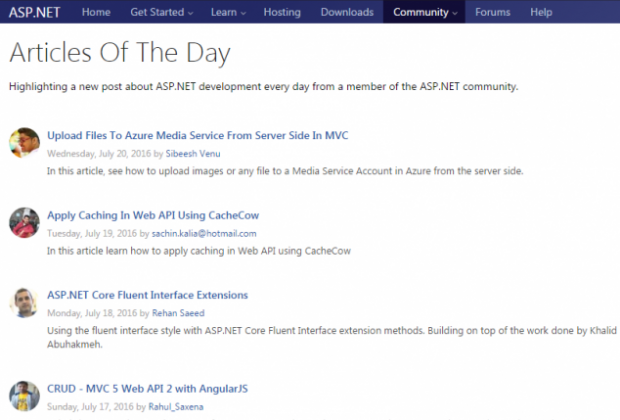Click the fluent interface style description text
The width and height of the screenshot is (620, 420).
pyautogui.click(x=332, y=337)
